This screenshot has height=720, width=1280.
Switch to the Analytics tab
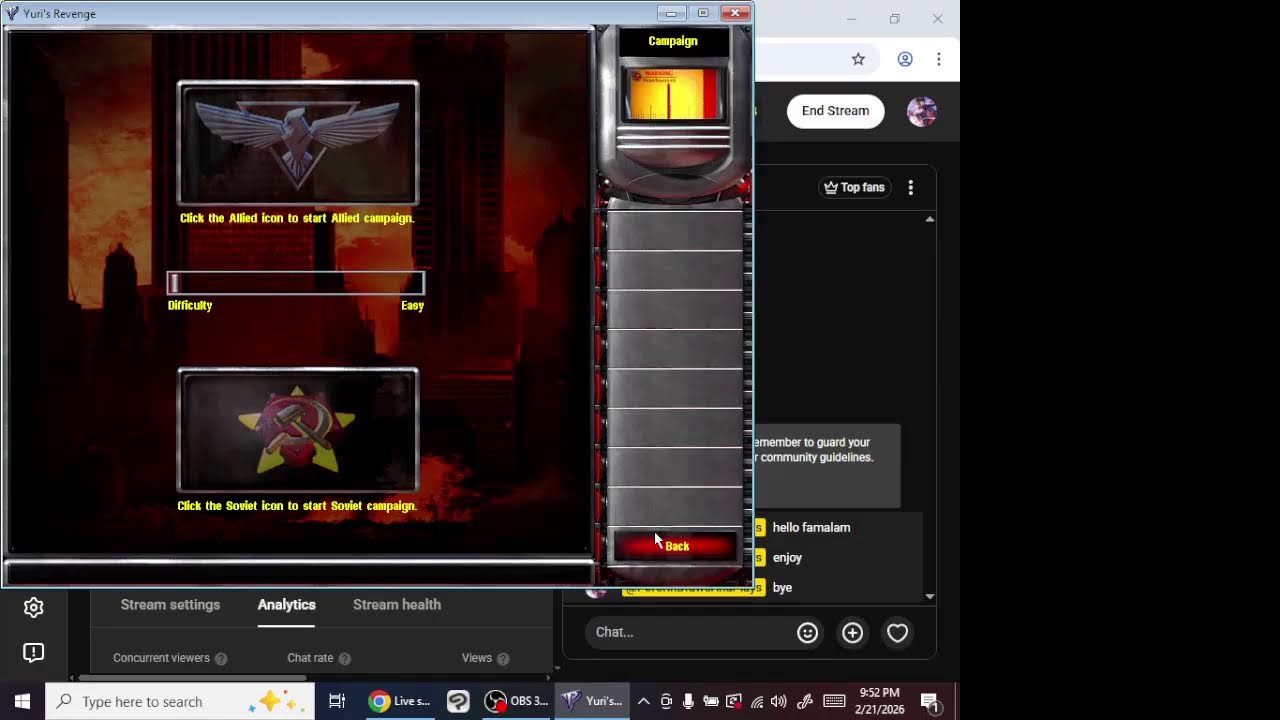(x=286, y=604)
